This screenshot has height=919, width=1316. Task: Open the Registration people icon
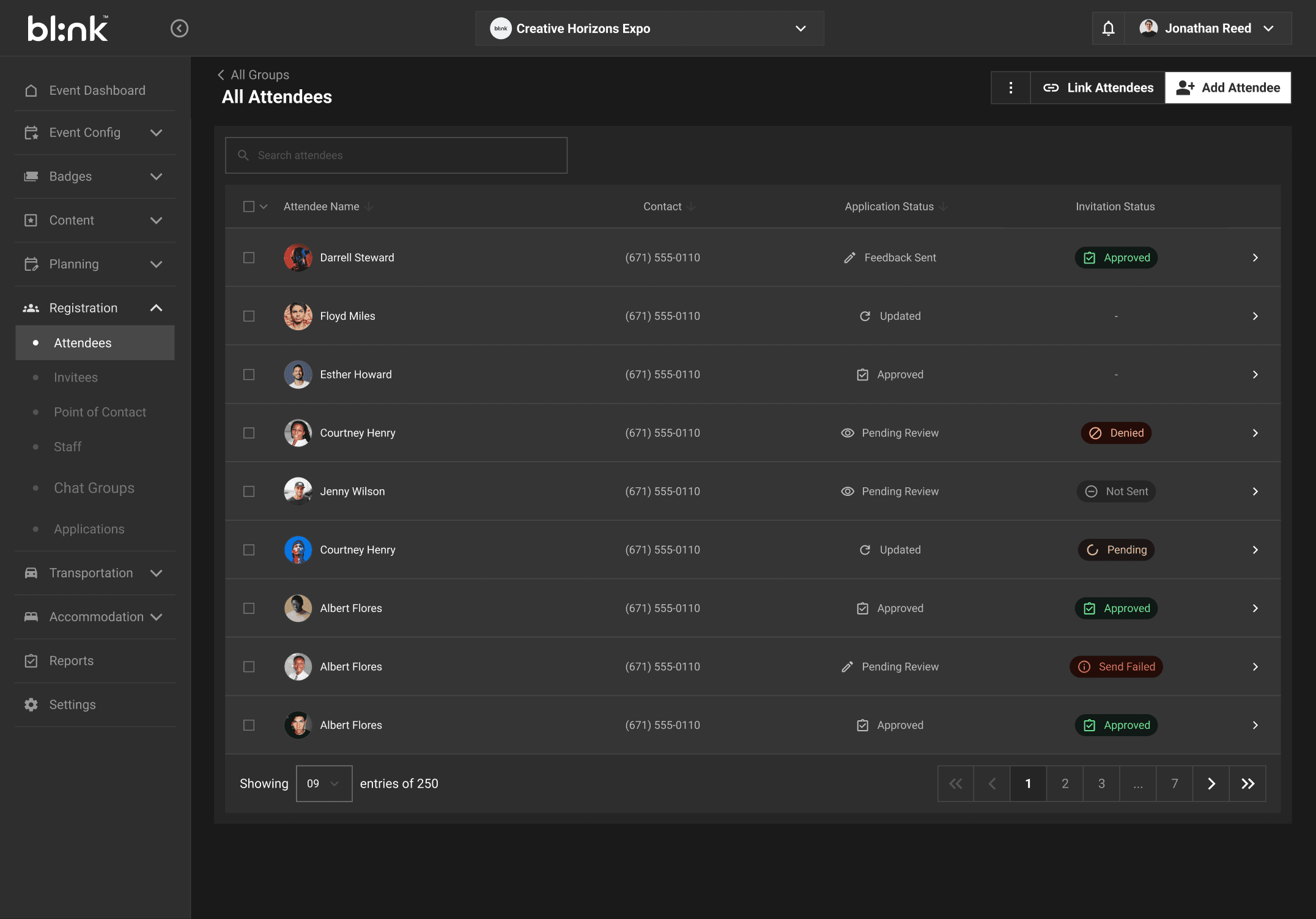coord(31,308)
